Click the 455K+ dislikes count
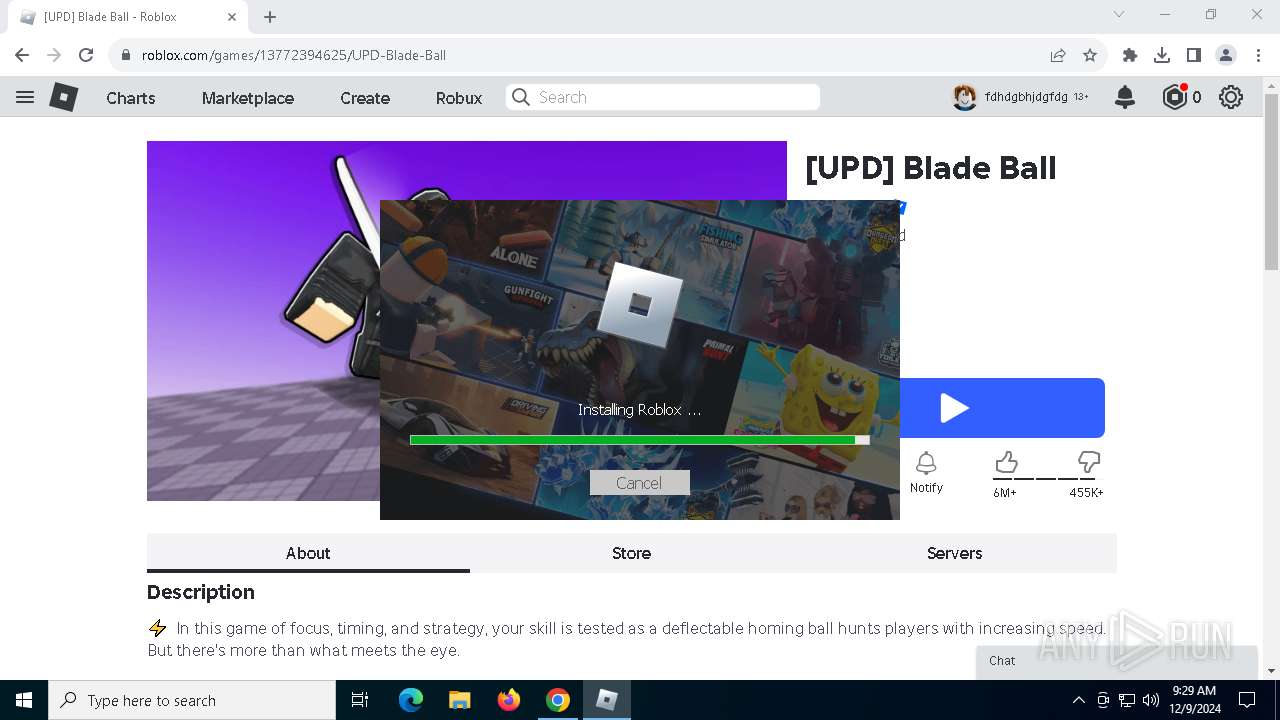The height and width of the screenshot is (720, 1280). (x=1086, y=492)
